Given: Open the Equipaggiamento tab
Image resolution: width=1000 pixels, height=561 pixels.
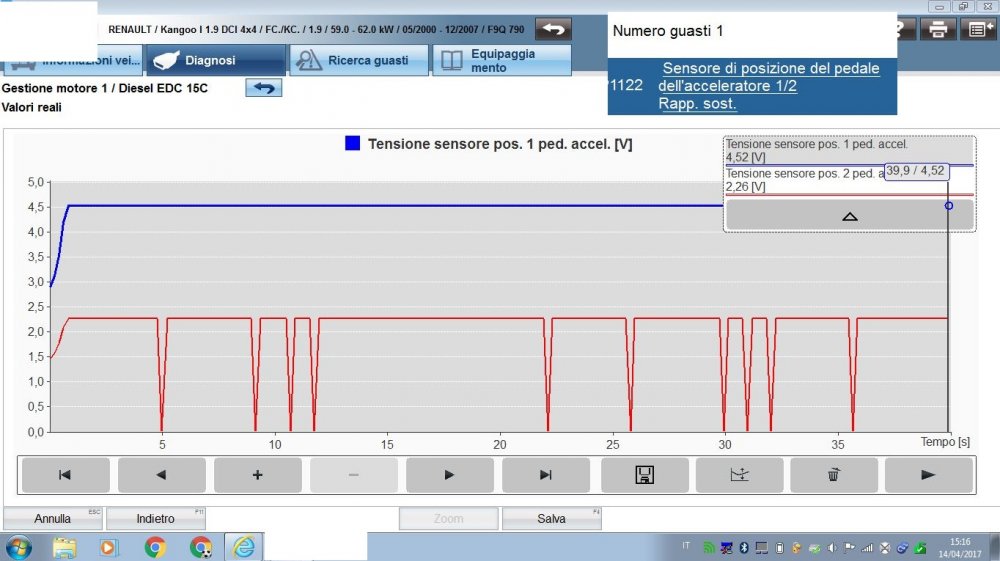Looking at the screenshot, I should point(502,60).
